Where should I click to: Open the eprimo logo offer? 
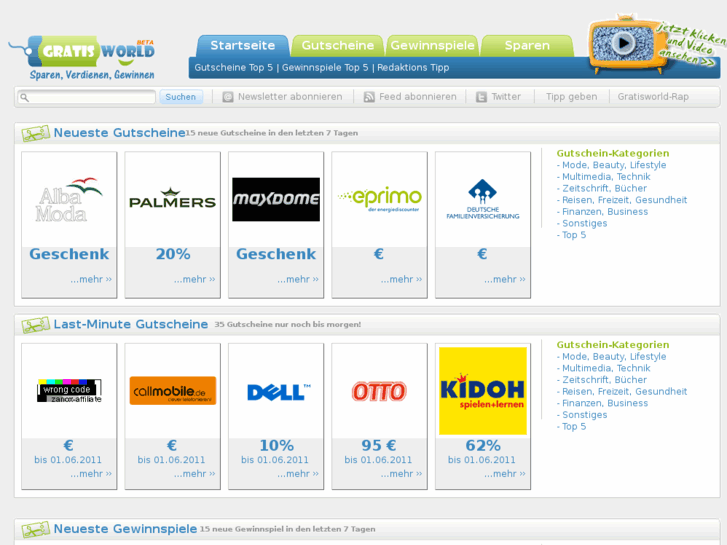pos(380,199)
